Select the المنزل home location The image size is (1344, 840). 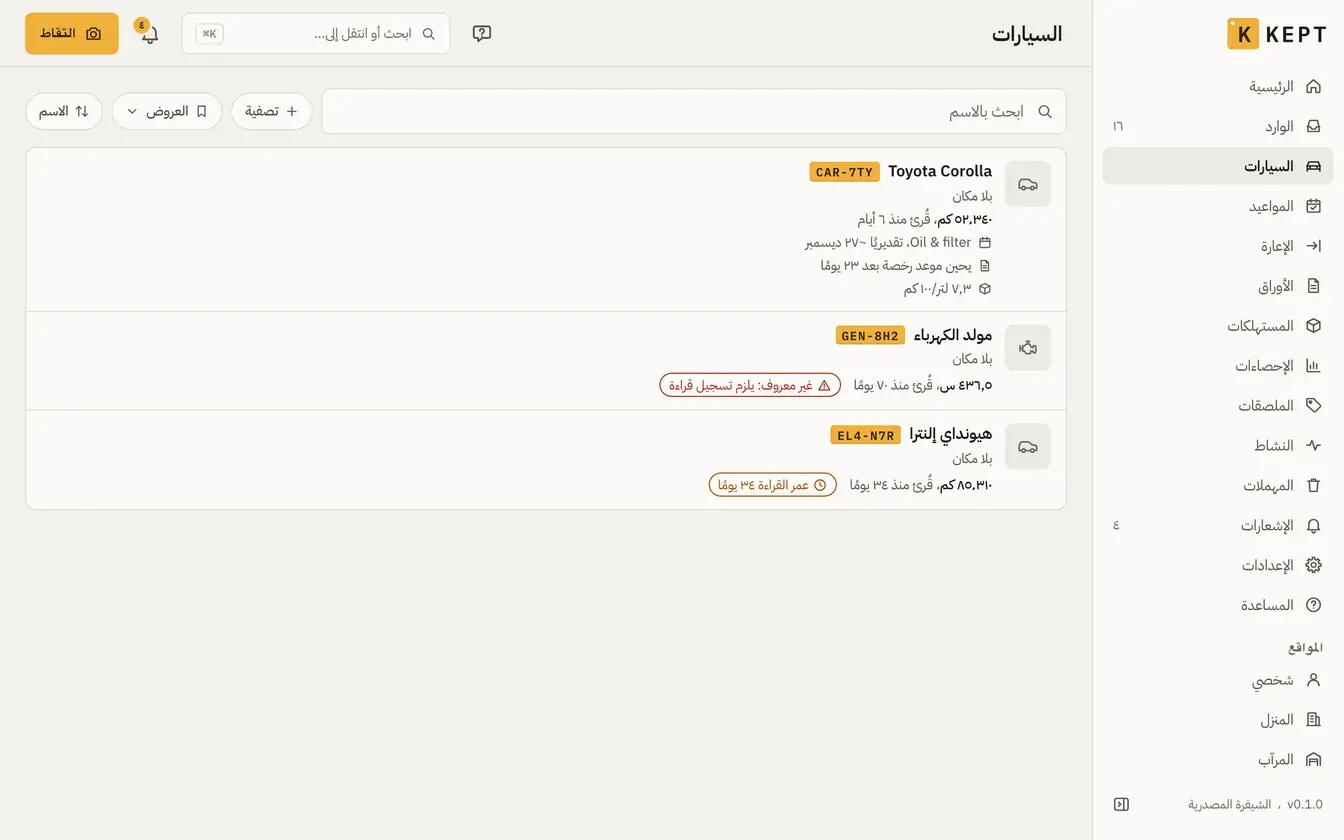pos(1218,720)
